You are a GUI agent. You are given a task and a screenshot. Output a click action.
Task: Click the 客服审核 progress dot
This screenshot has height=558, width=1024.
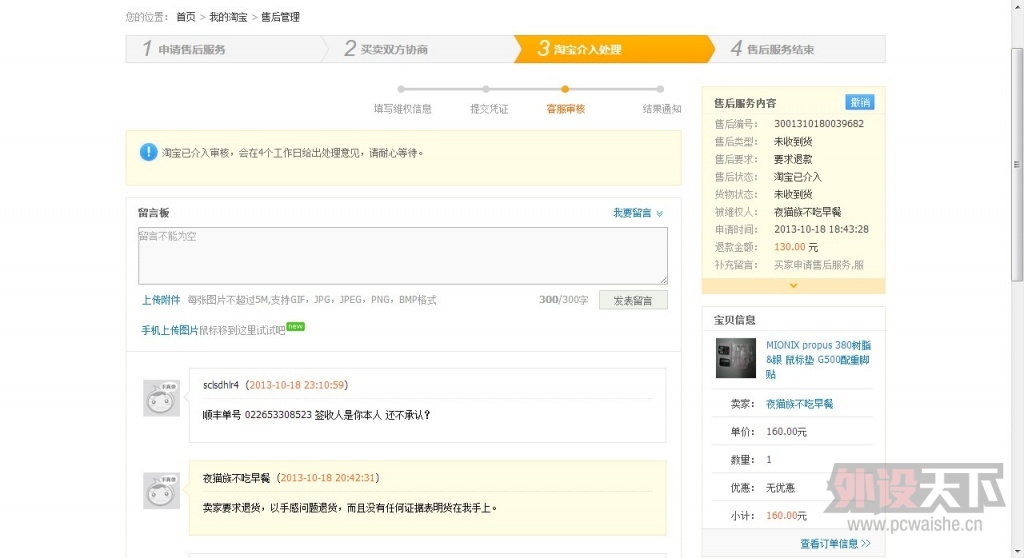click(x=565, y=89)
